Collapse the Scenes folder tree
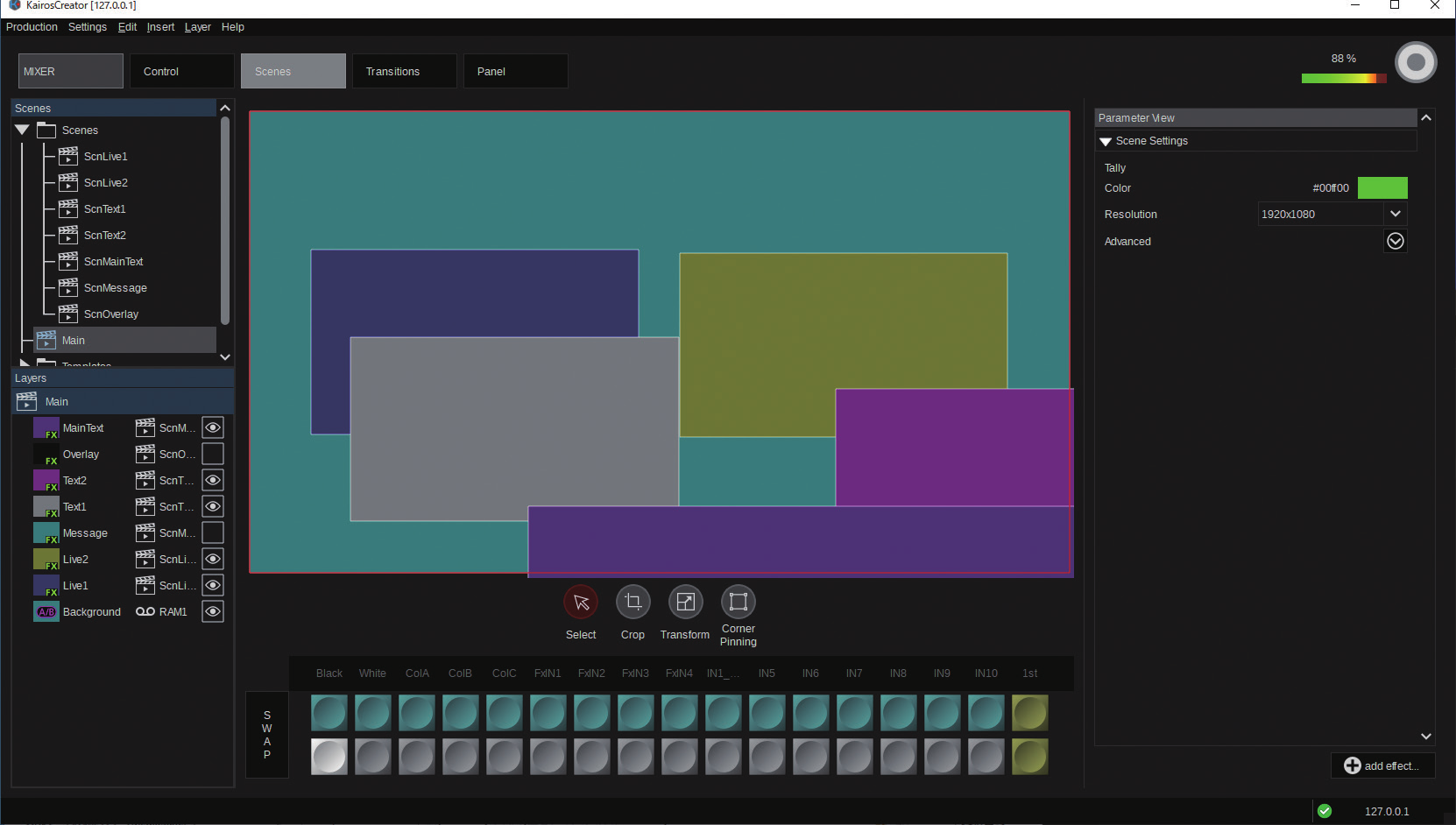1456x825 pixels. coord(23,130)
